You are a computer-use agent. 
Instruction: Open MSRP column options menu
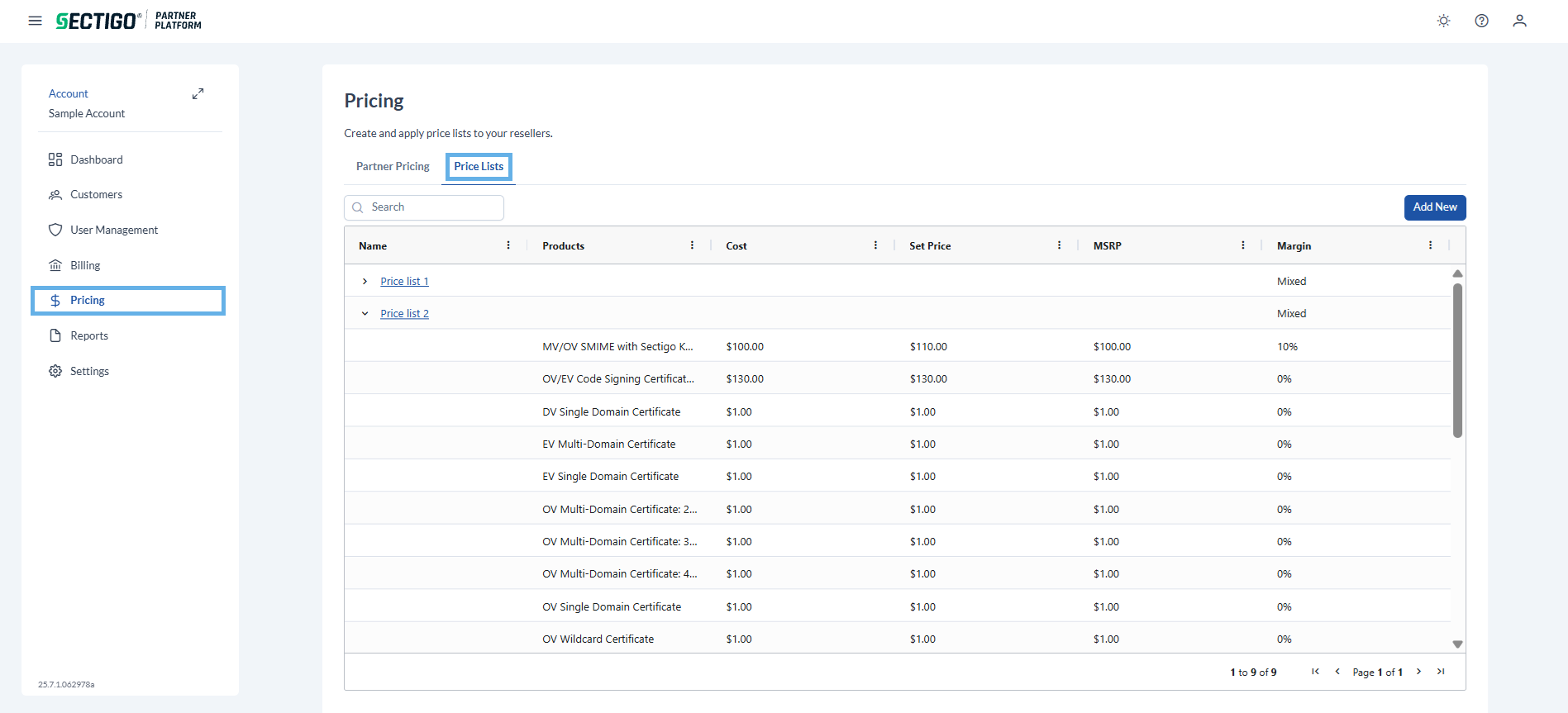pos(1242,245)
